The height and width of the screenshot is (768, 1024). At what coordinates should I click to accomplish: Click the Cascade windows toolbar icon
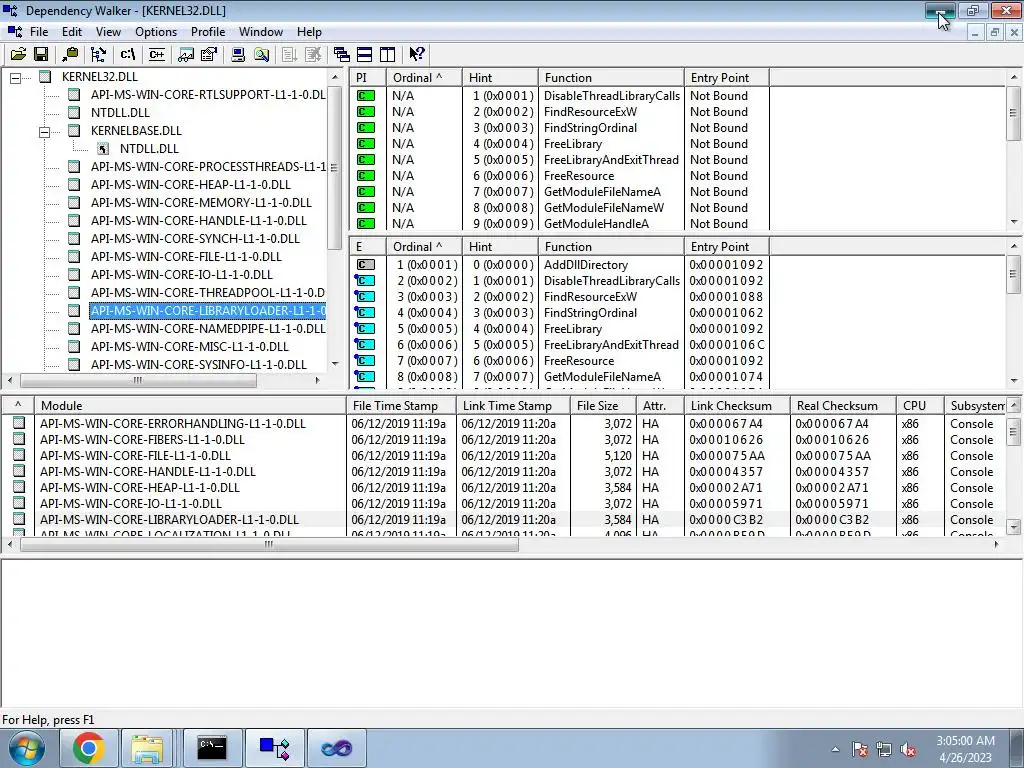pos(341,54)
